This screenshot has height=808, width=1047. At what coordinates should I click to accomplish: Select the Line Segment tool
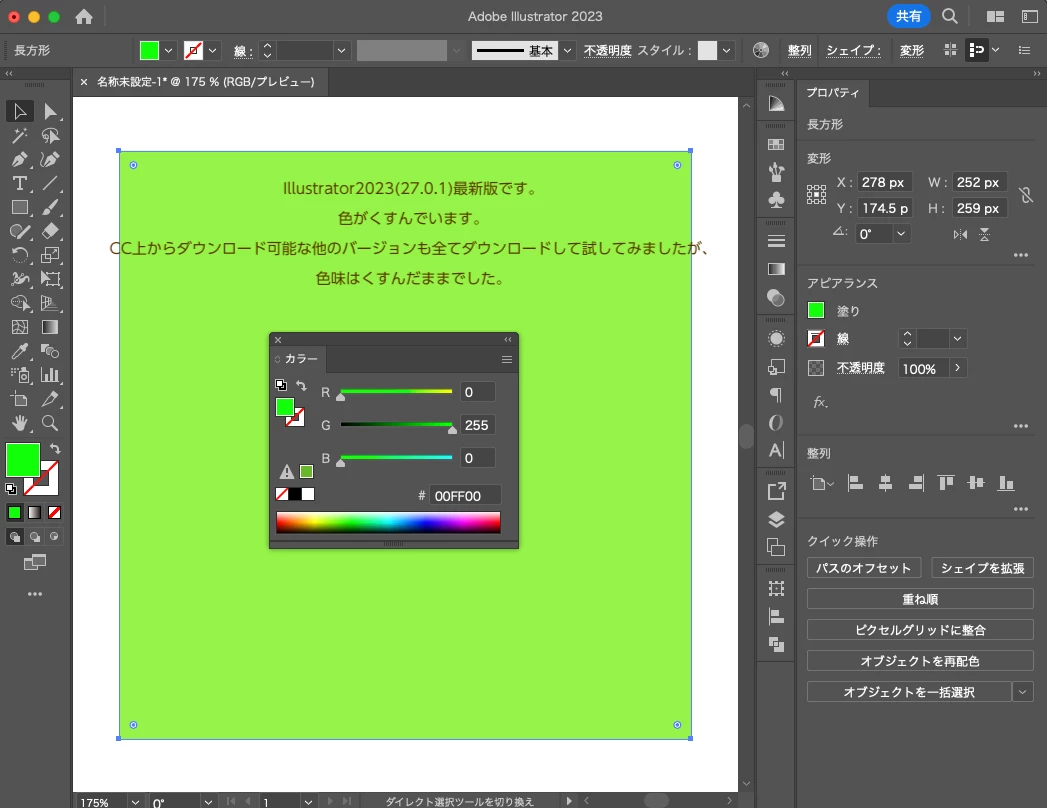point(50,183)
